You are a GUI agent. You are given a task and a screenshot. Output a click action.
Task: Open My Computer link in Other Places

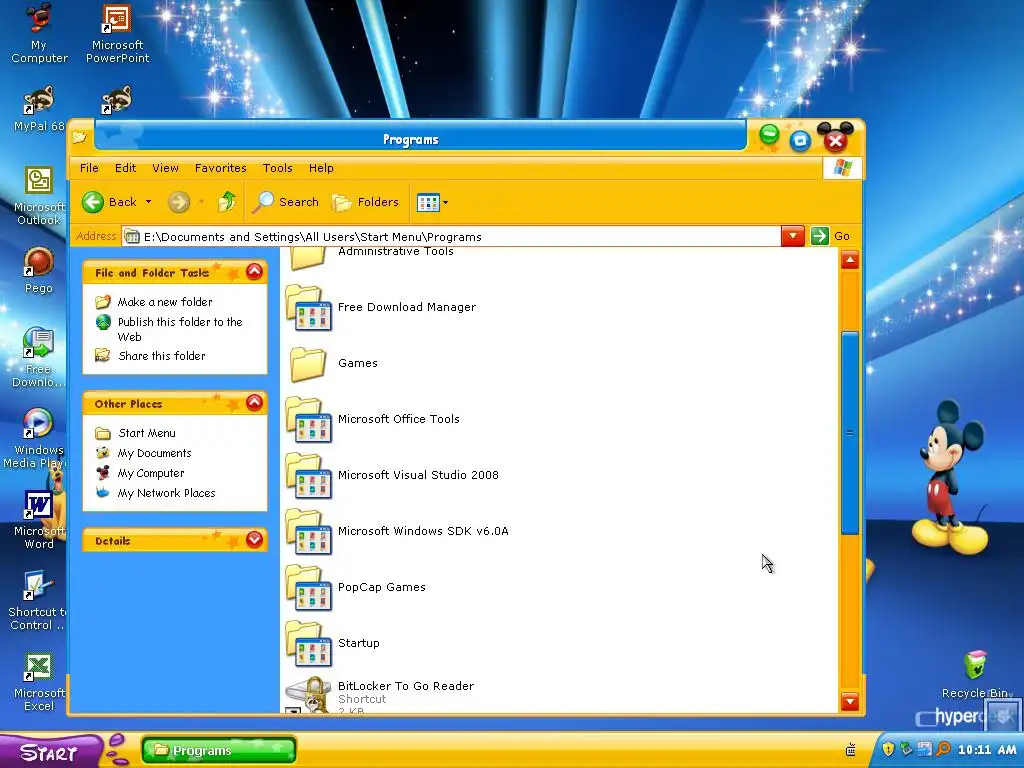point(151,473)
